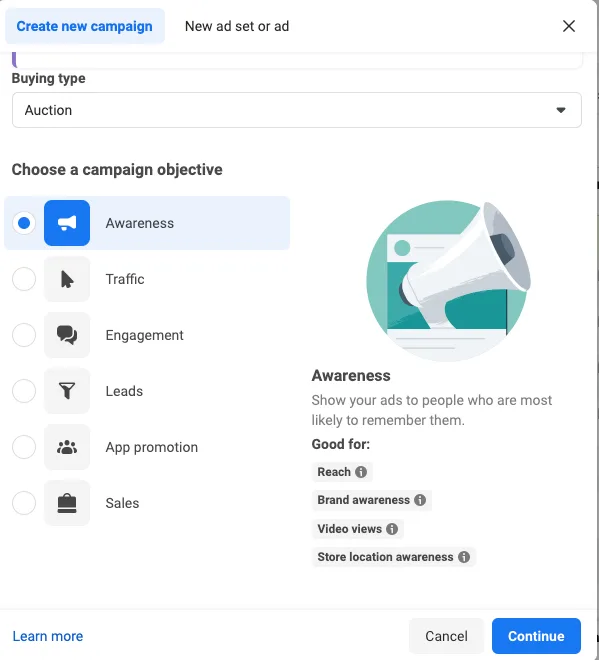This screenshot has width=599, height=660.
Task: Select the Engagement radio button
Action: [x=24, y=335]
